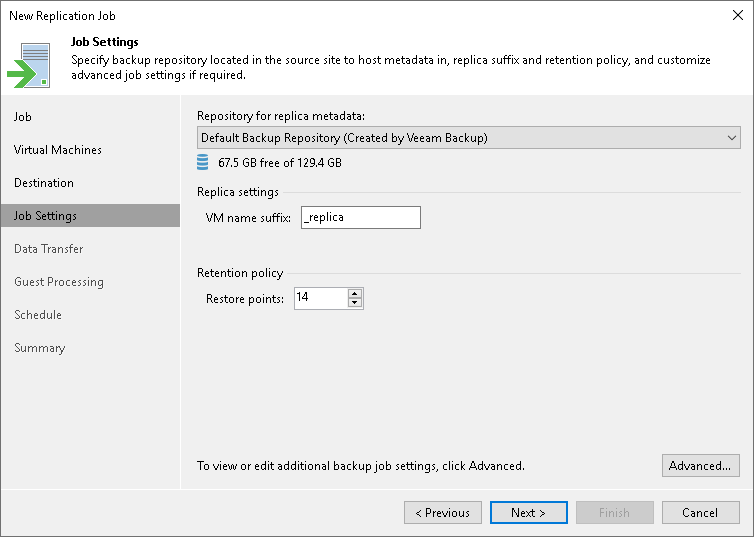The image size is (754, 537).
Task: Go to the Destination wizard step
Action: pyautogui.click(x=44, y=183)
